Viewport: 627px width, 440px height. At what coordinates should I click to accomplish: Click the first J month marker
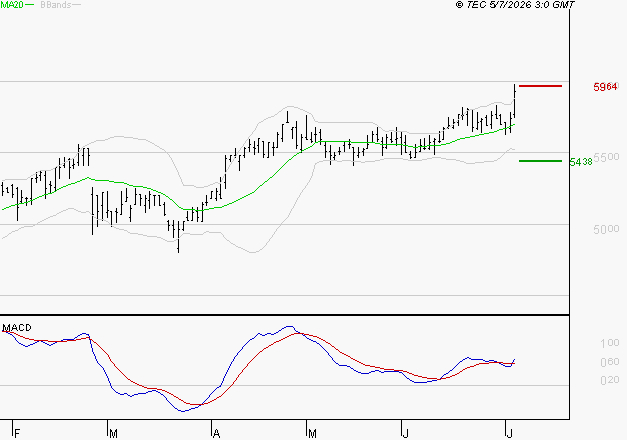click(406, 434)
